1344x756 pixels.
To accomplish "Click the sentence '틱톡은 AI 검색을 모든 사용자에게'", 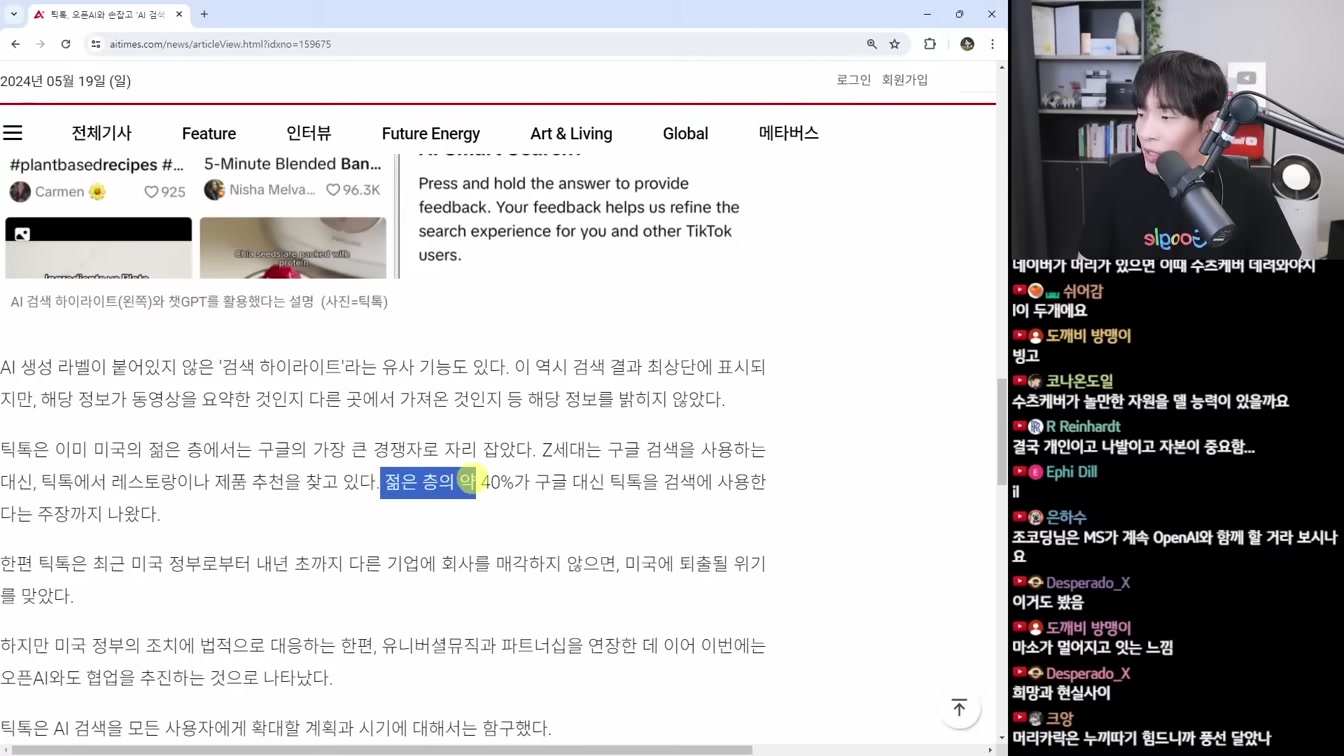I will [x=276, y=728].
